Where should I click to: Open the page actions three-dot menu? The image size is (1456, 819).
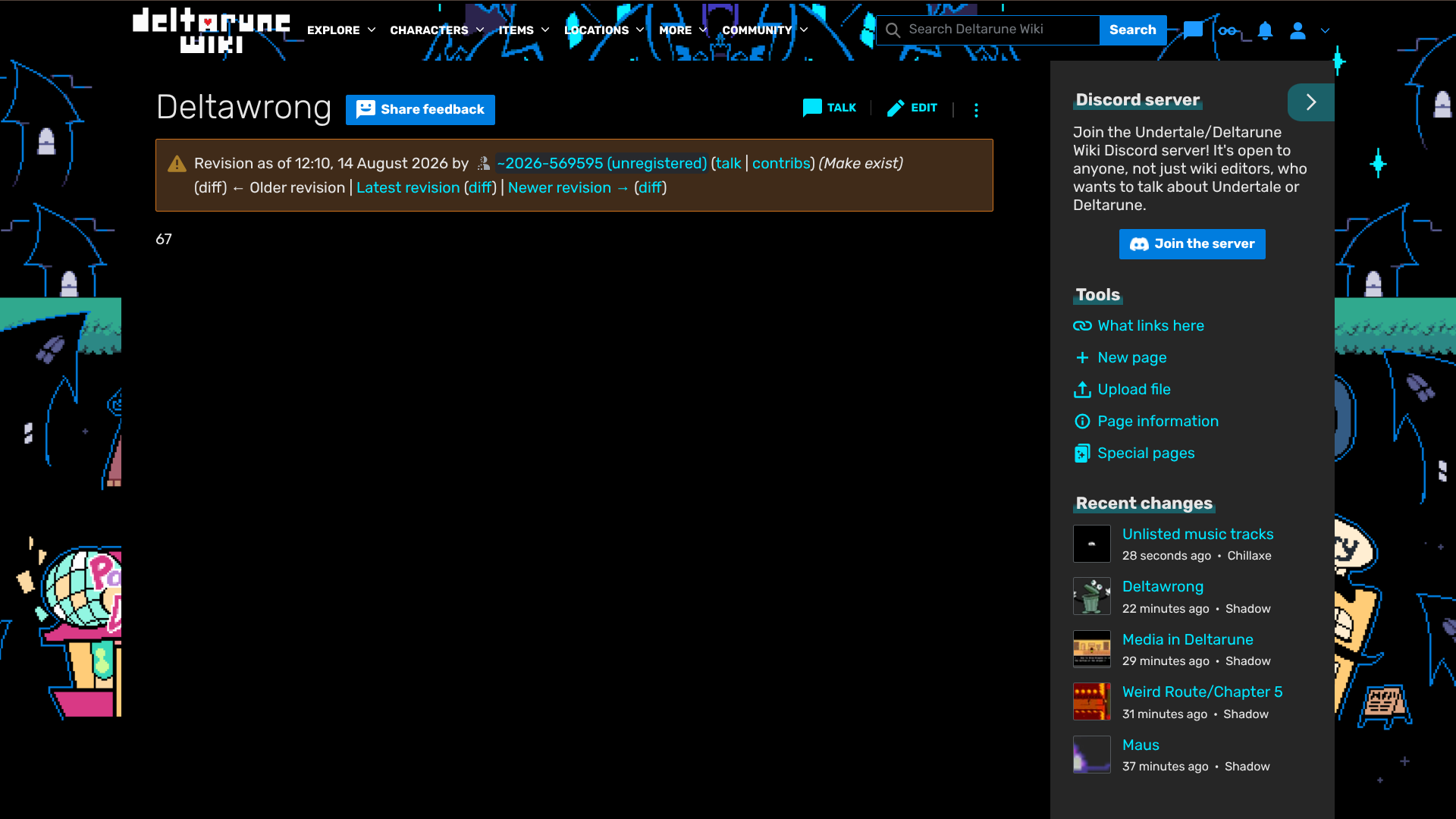point(976,110)
